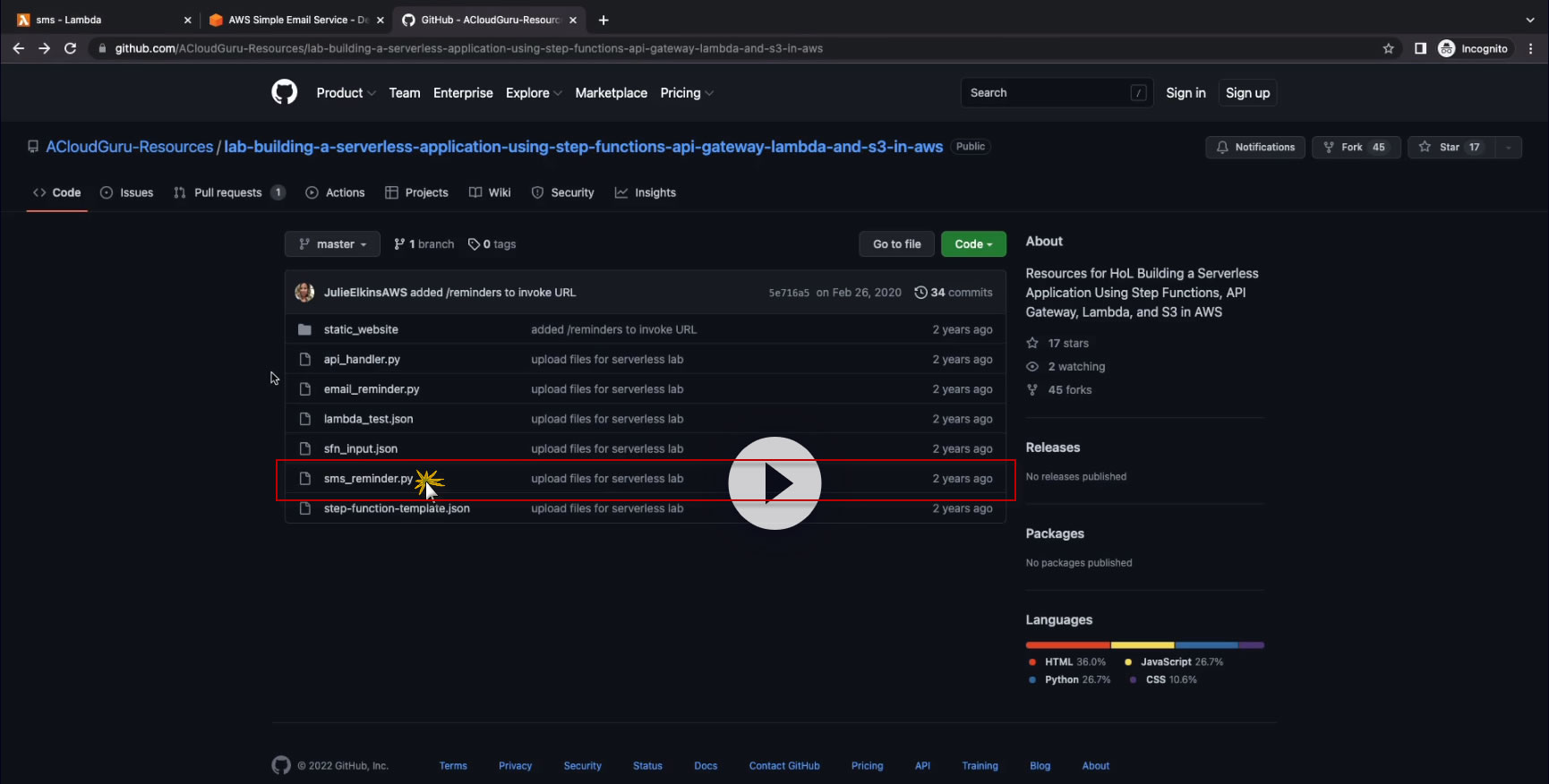Bookmark this page with the star icon

(x=1388, y=48)
